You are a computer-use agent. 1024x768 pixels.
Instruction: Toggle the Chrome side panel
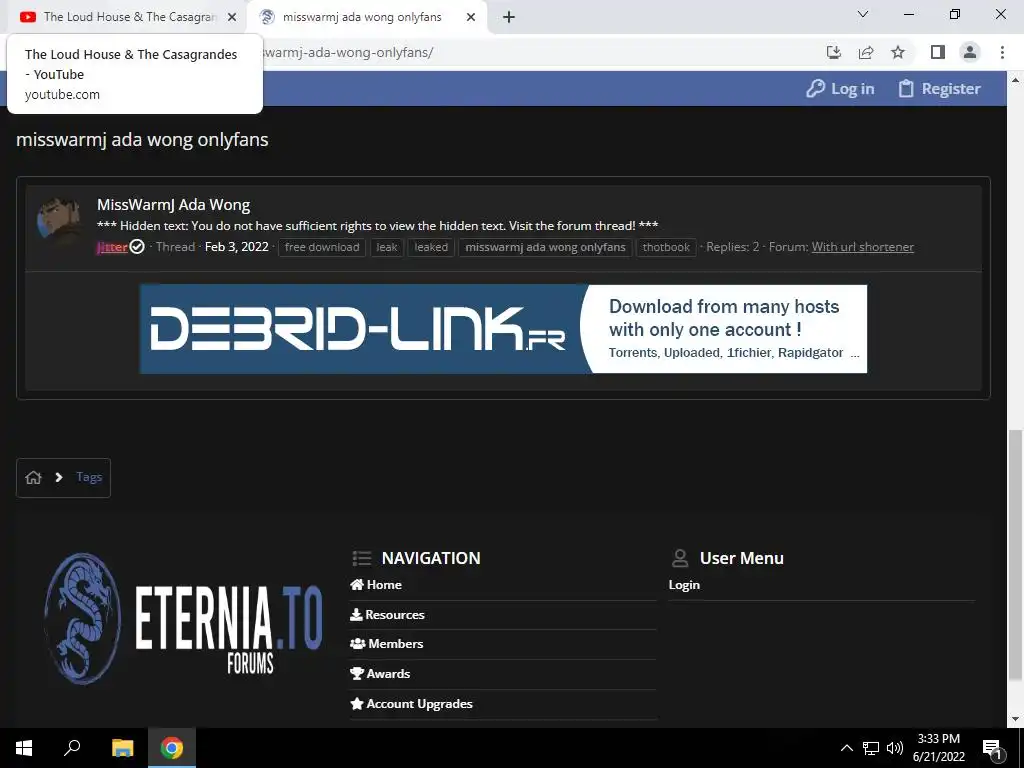coord(938,52)
